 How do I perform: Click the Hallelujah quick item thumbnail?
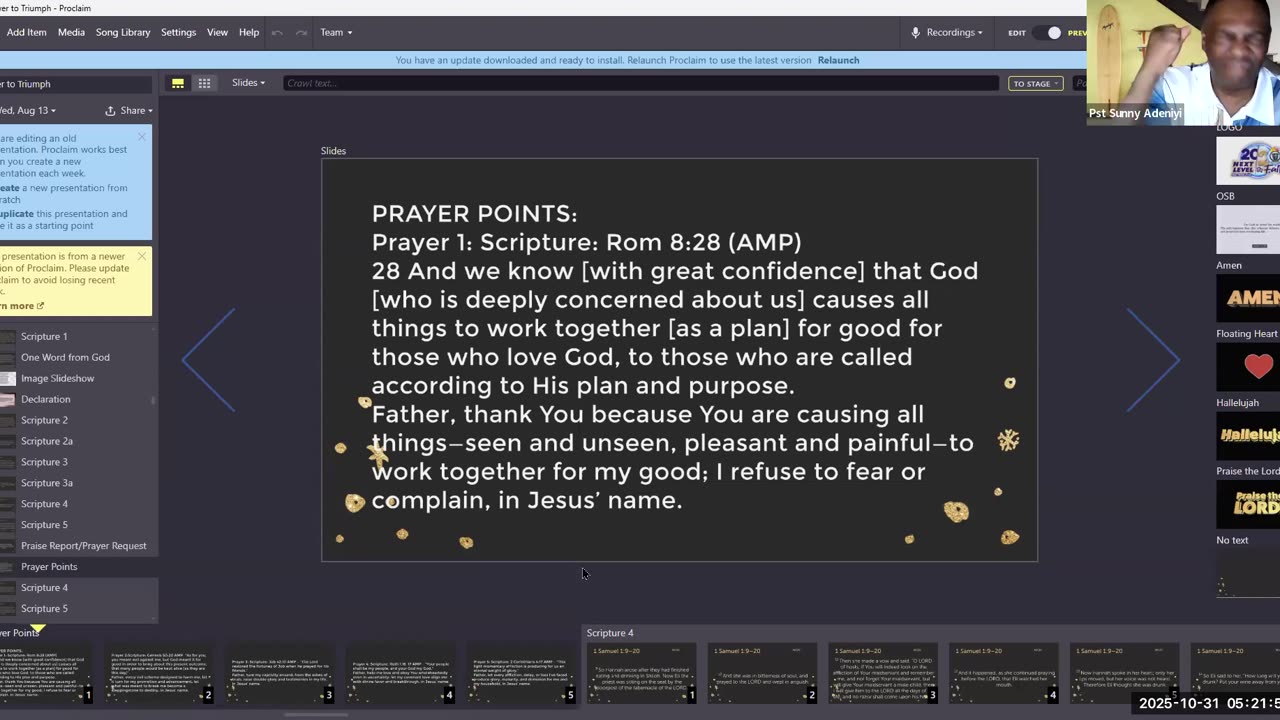(1248, 435)
